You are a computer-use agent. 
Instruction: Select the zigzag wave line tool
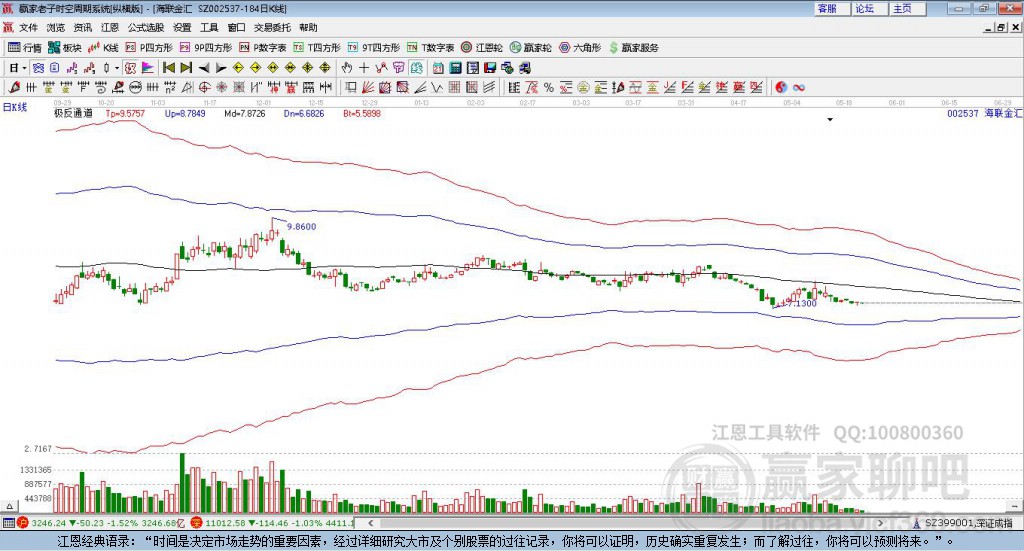click(x=437, y=87)
